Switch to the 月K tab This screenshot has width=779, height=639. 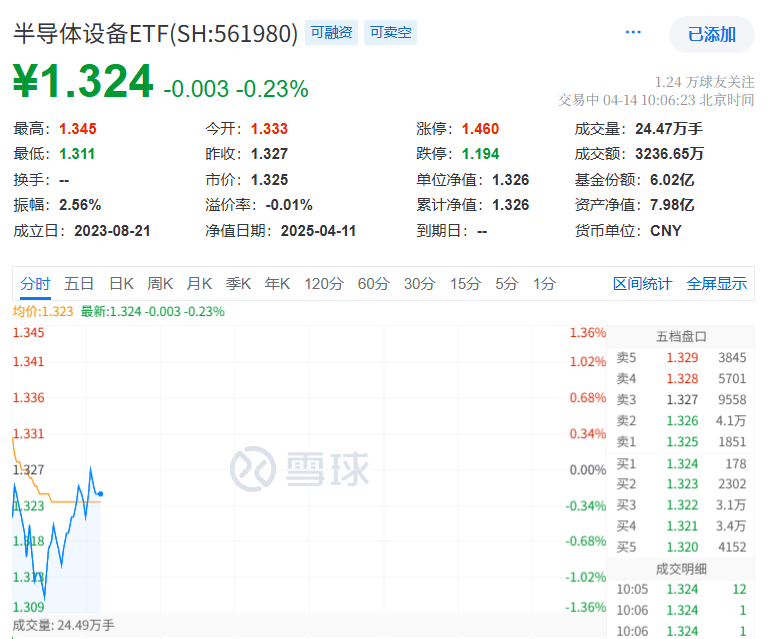[x=199, y=284]
